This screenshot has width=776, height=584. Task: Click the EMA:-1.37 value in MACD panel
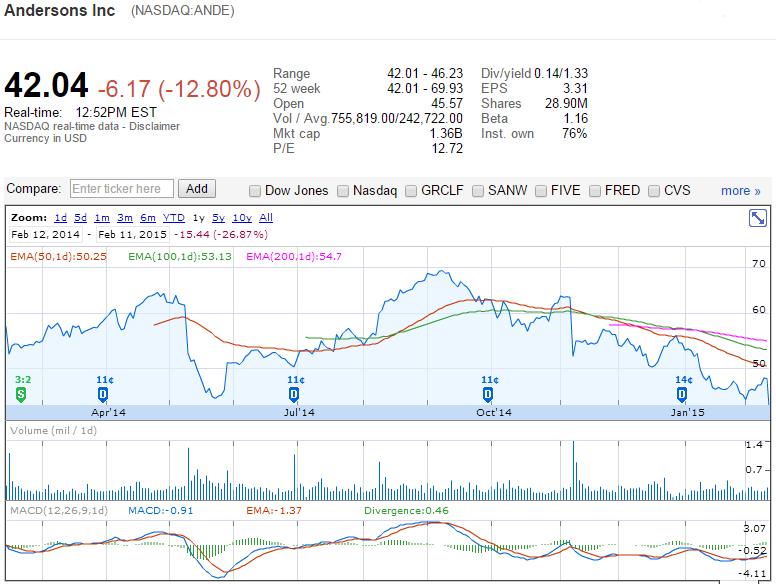274,510
